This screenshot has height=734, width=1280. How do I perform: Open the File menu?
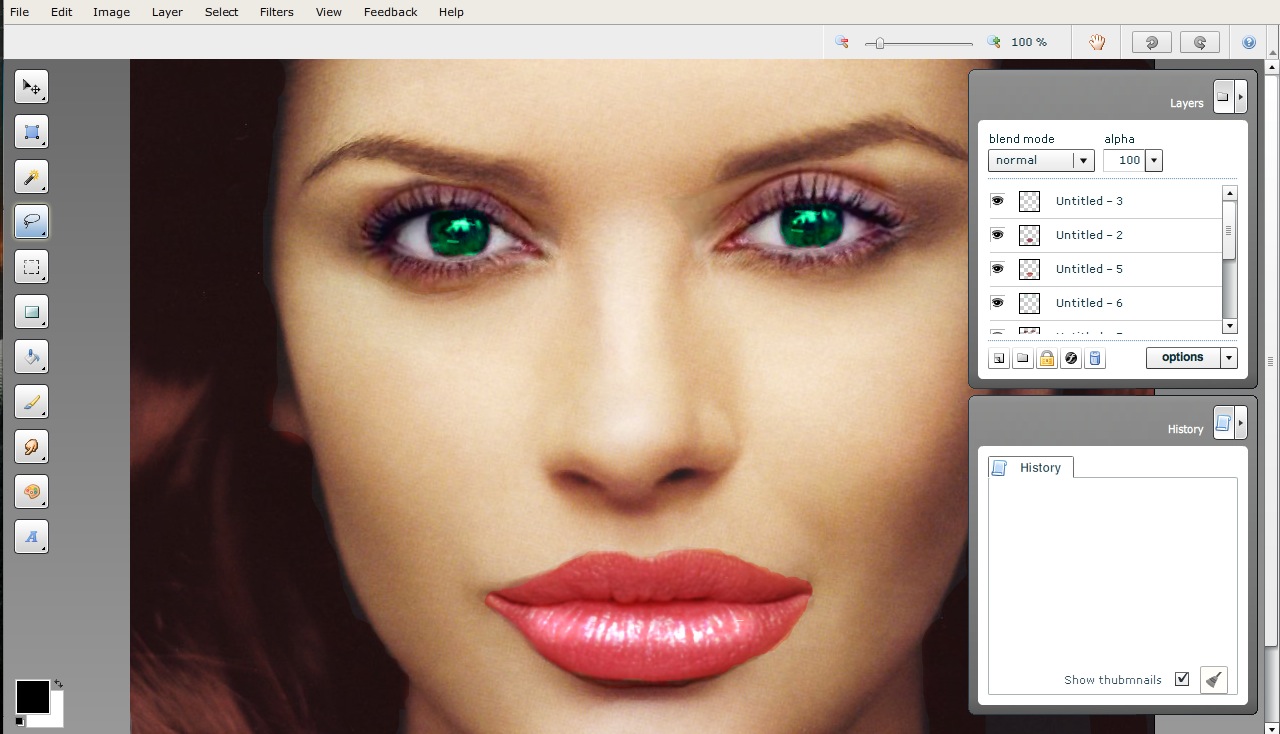point(19,12)
